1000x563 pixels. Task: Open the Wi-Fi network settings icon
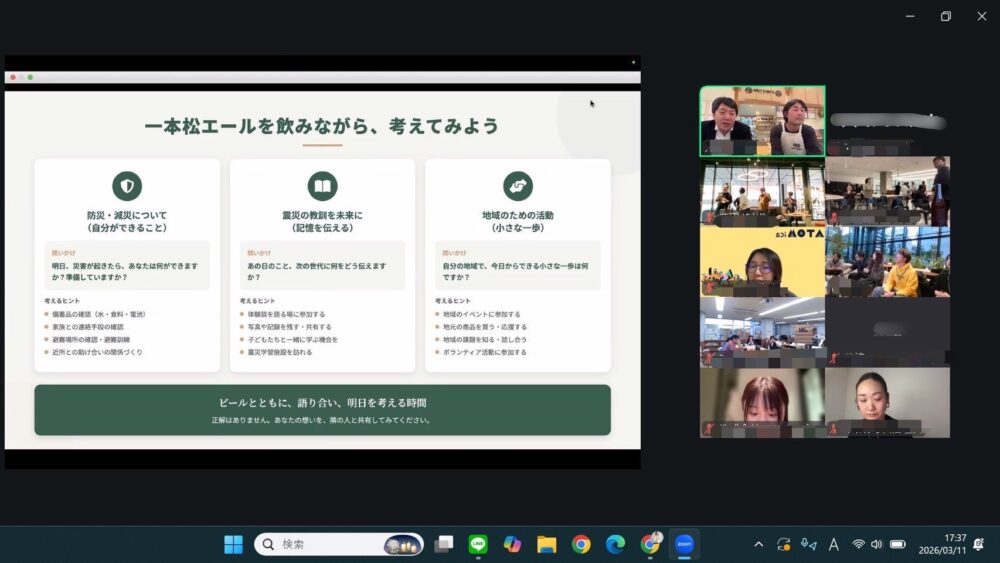858,544
